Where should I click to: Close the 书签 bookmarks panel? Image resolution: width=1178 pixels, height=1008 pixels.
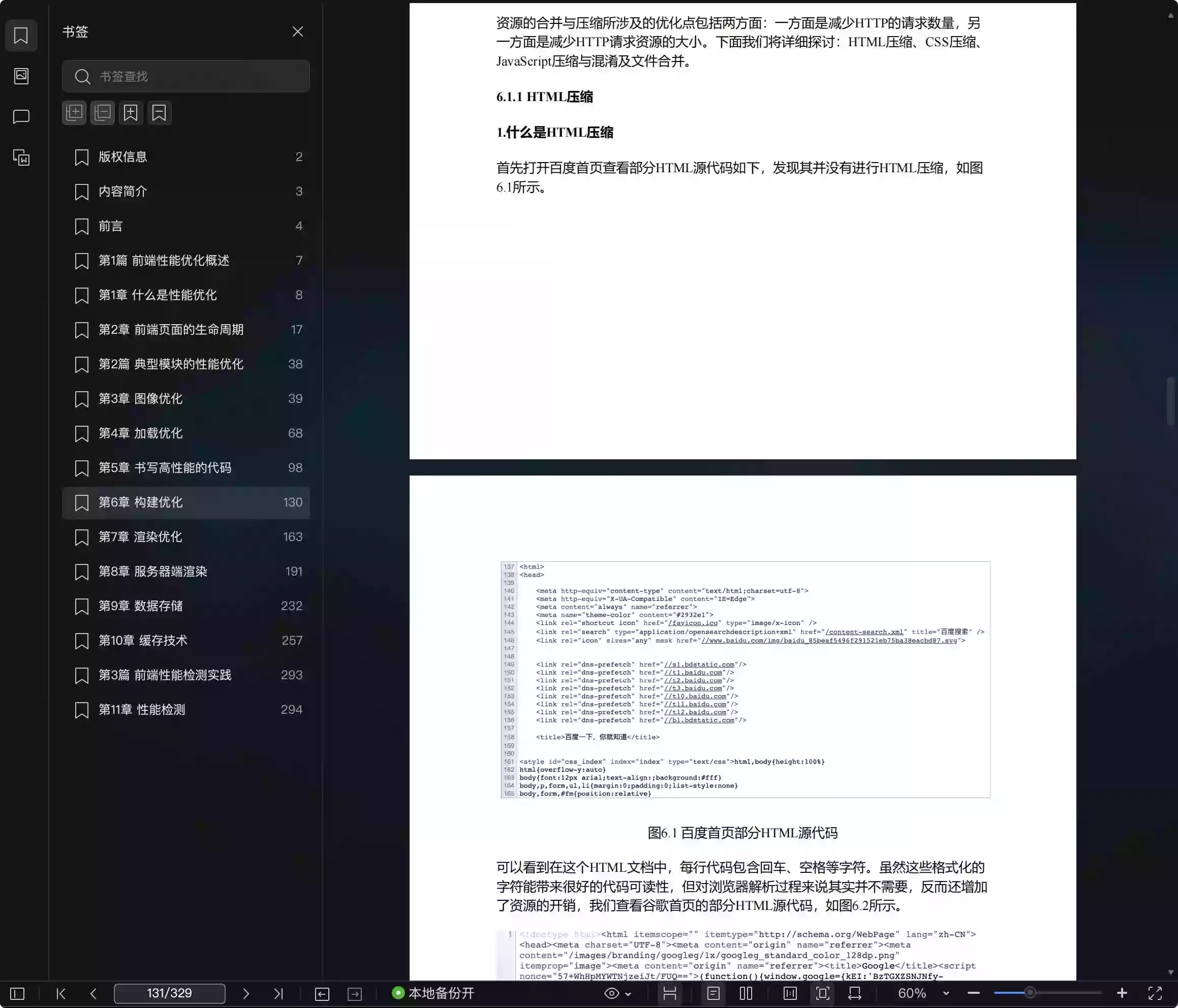(x=298, y=31)
